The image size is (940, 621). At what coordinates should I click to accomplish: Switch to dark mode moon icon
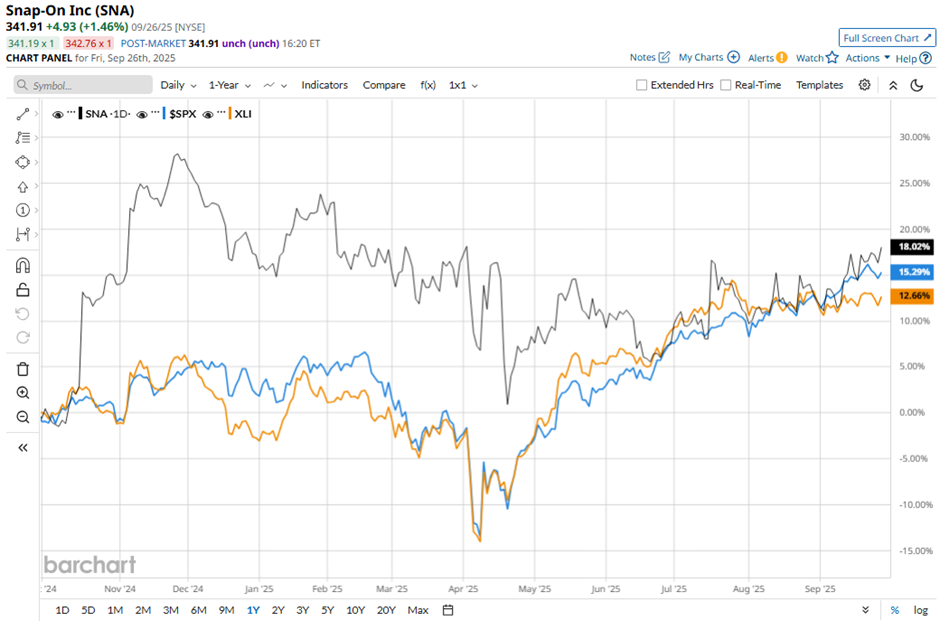tap(917, 85)
